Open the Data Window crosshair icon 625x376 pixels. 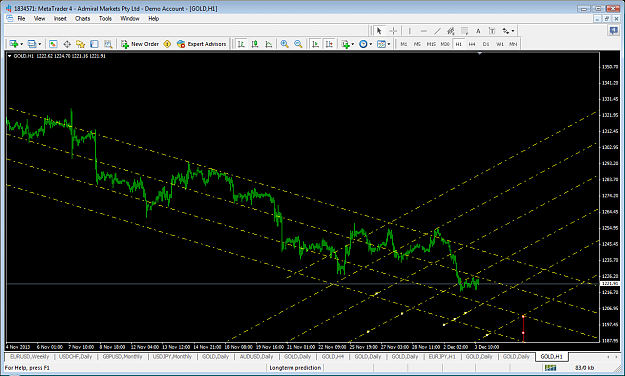click(67, 44)
